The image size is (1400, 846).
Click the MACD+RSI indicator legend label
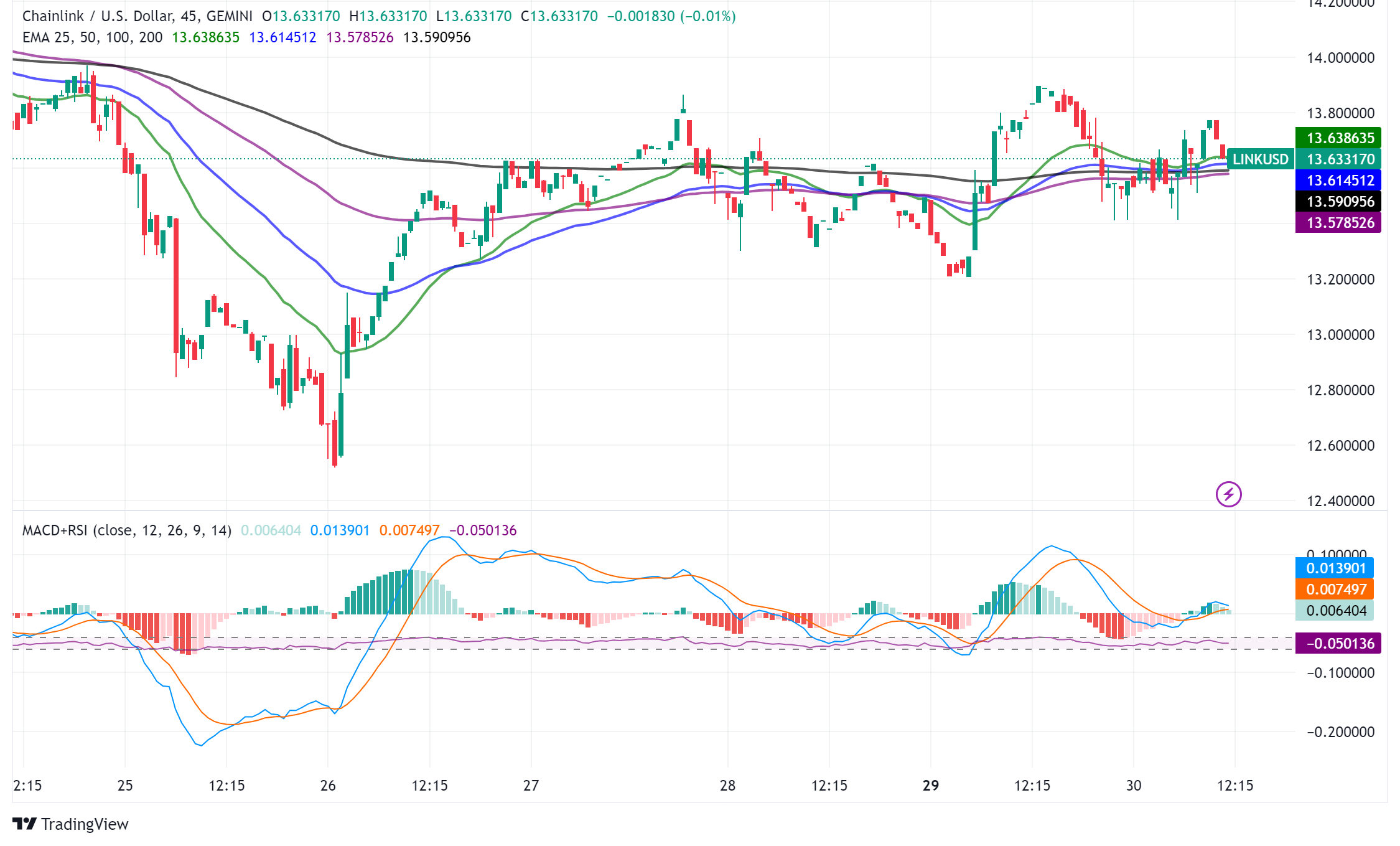127,530
